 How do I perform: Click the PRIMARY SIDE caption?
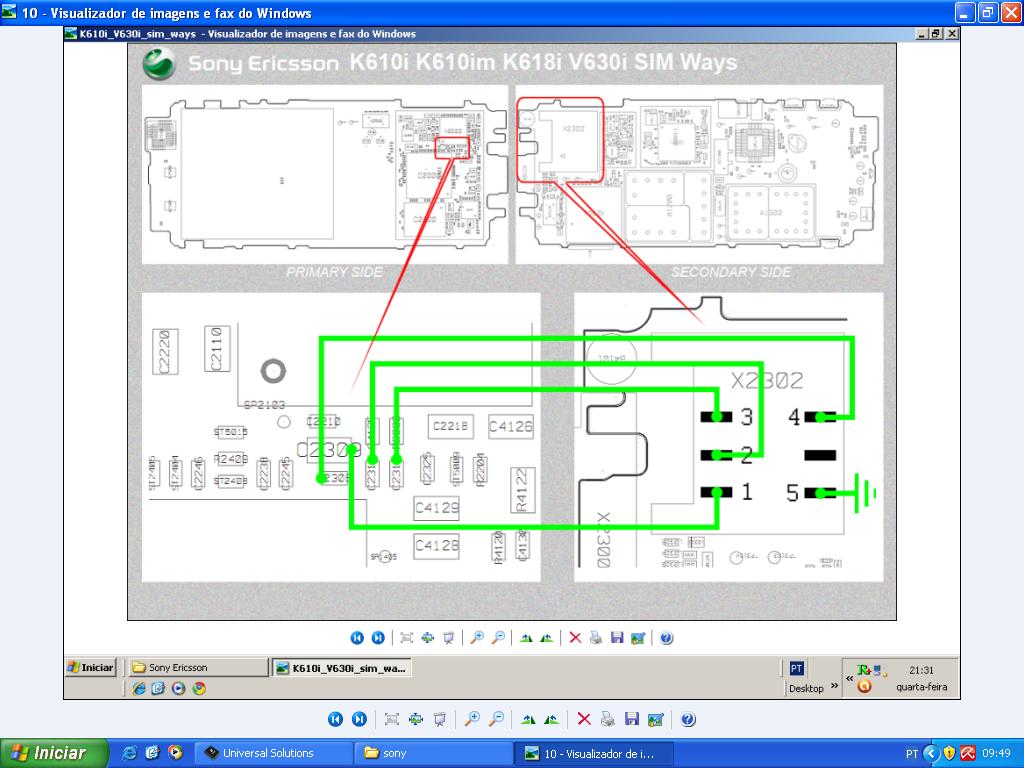point(334,272)
